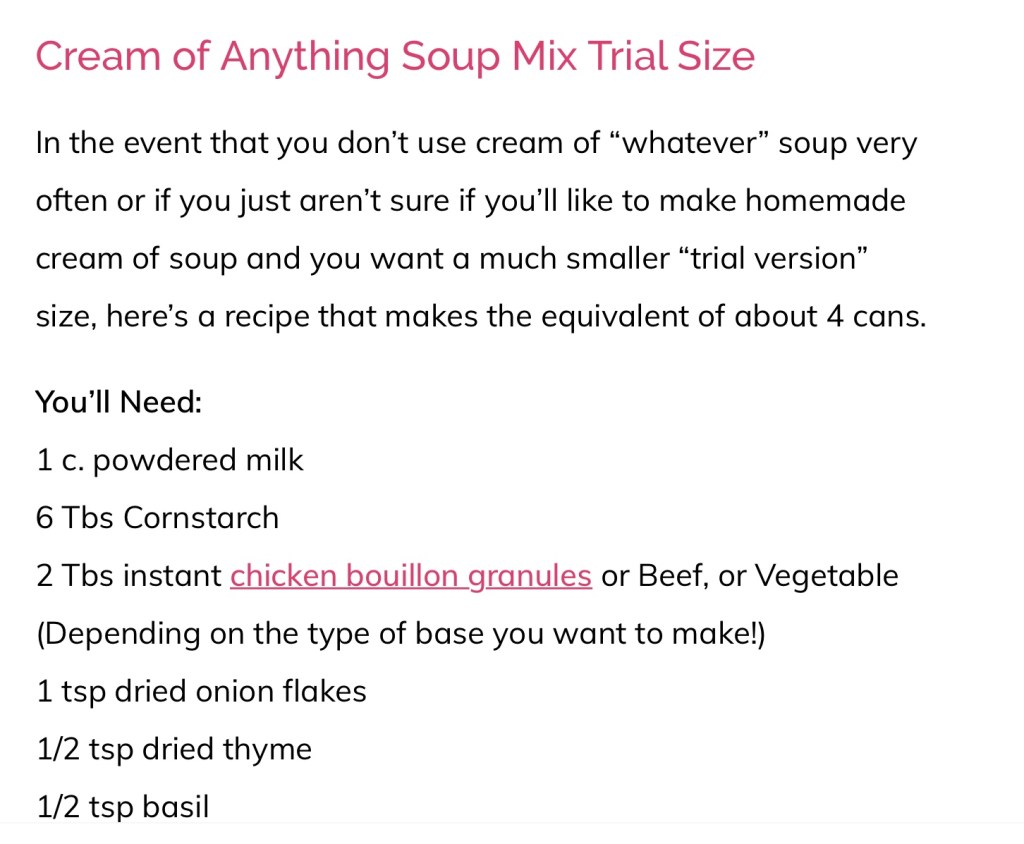Click the "You'll Need:" bold label
Image resolution: width=1024 pixels, height=844 pixels.
click(119, 402)
